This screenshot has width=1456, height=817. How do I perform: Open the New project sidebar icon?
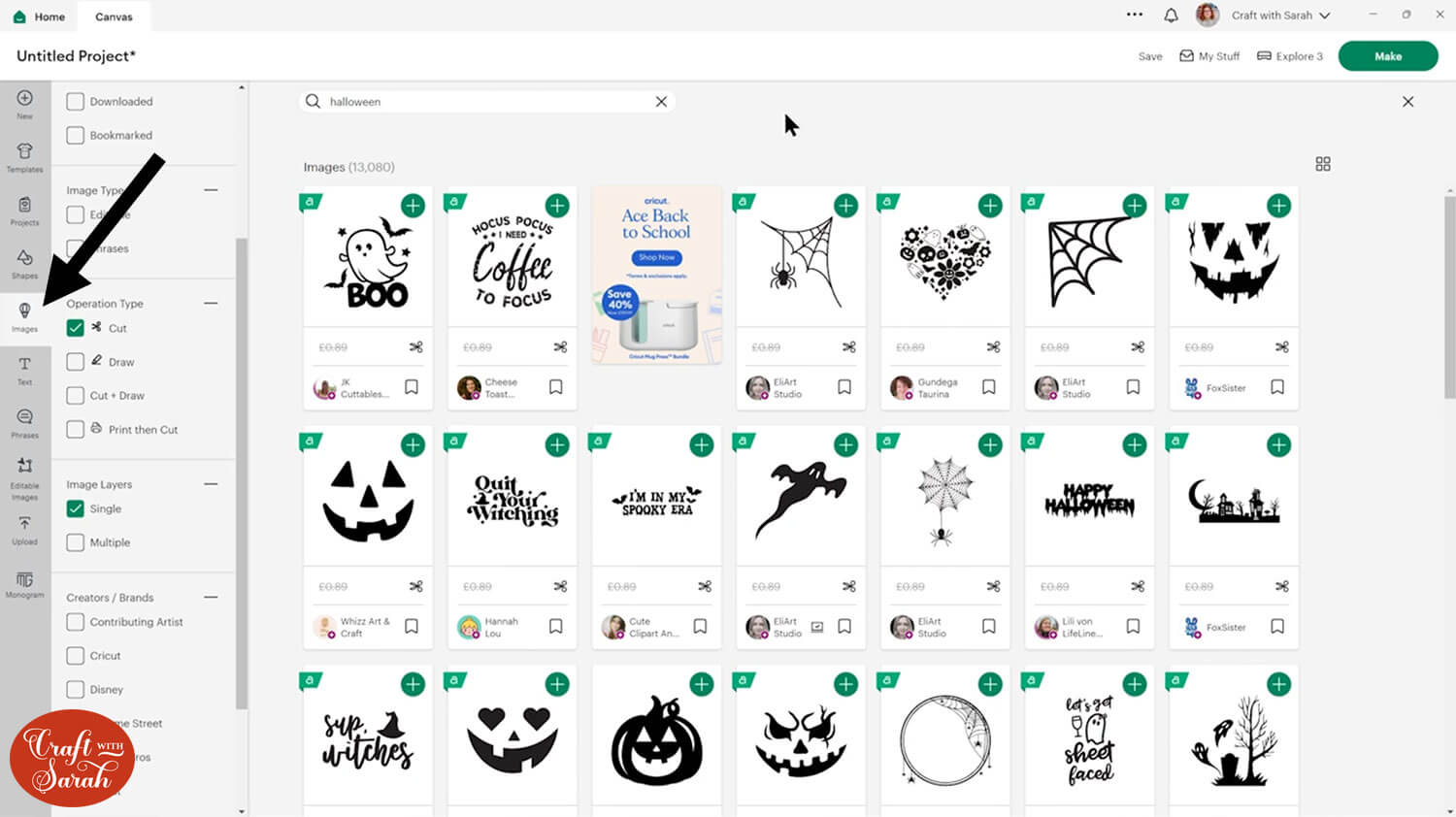pos(25,104)
